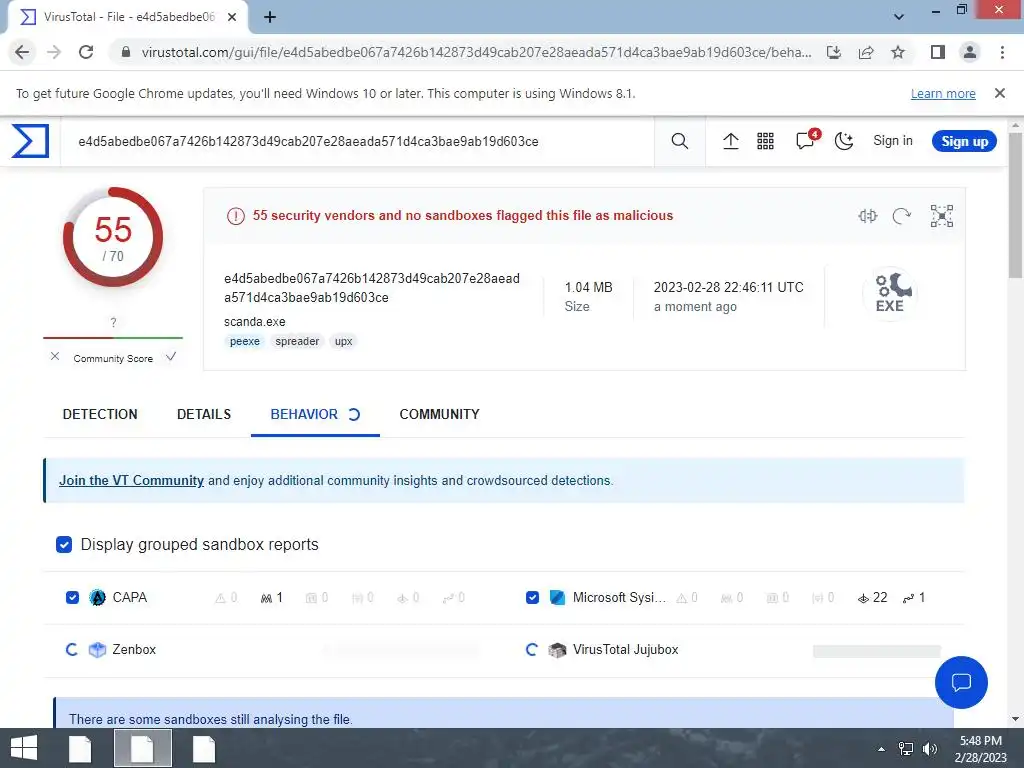The image size is (1024, 768).
Task: Bookmark this page star icon
Action: pyautogui.click(x=898, y=52)
